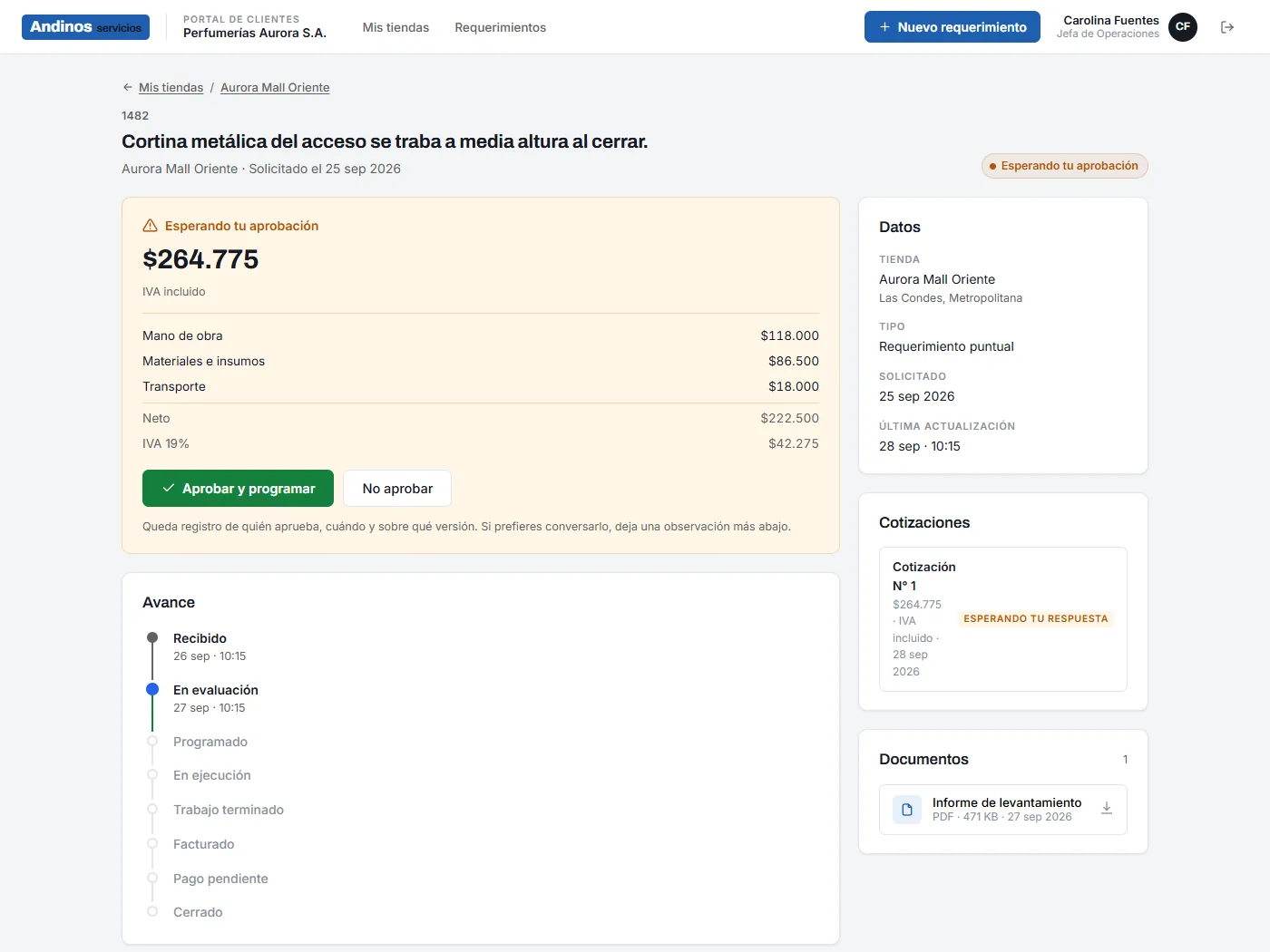
Task: Click the request number 1482
Action: [135, 116]
